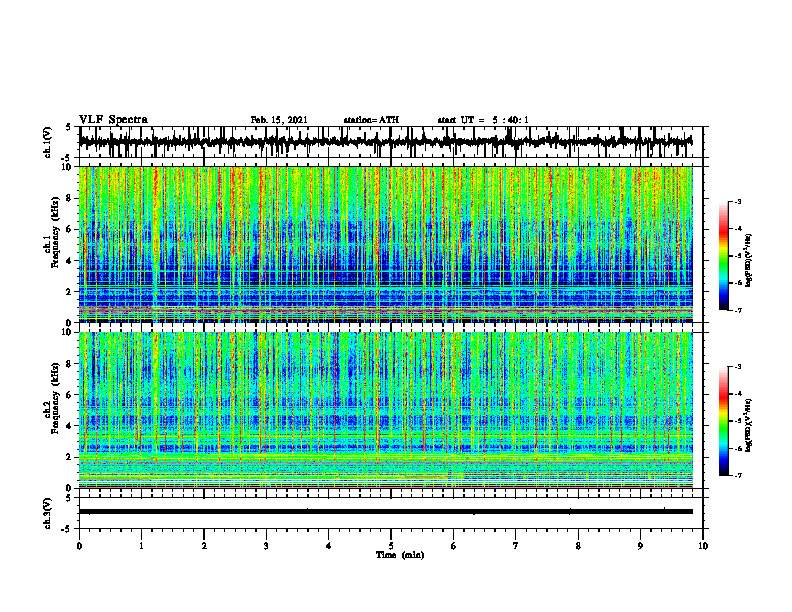792x612 pixels.
Task: Click time axis tick label "1"
Action: pos(141,546)
